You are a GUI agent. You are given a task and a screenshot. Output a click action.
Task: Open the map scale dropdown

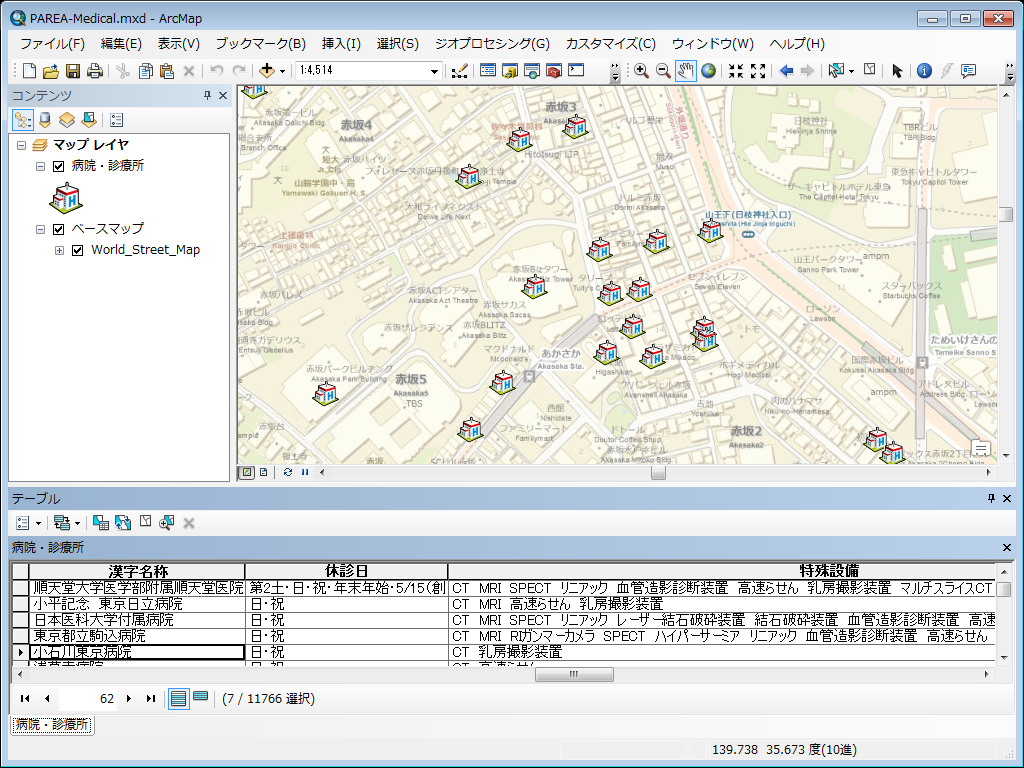coord(434,71)
